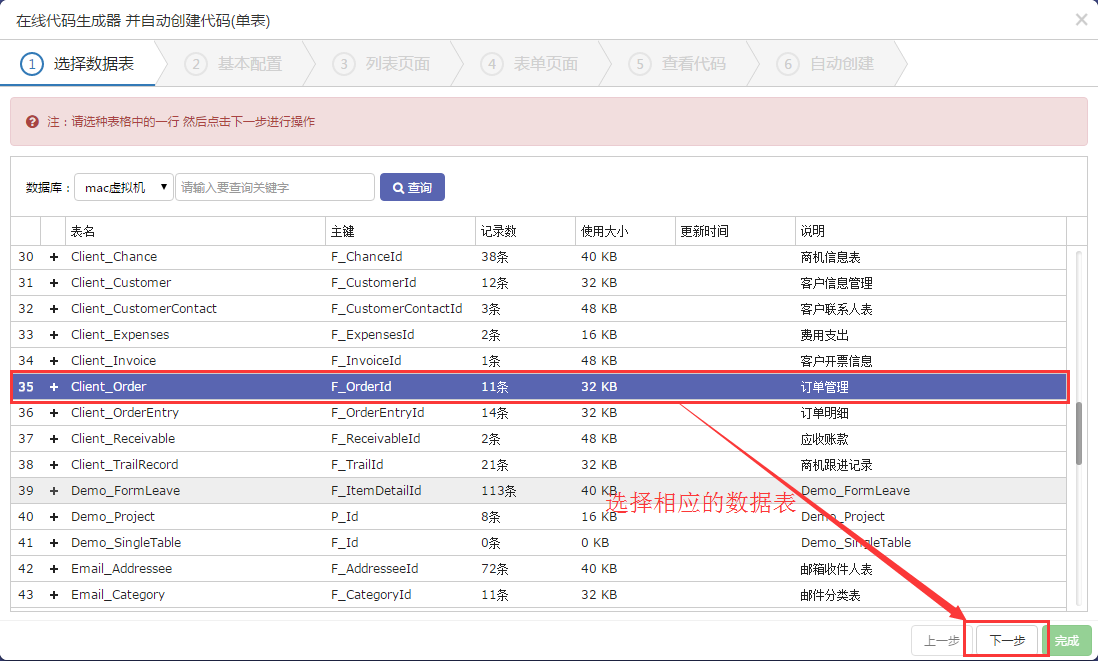Viewport: 1098px width, 661px height.
Task: Expand plus icon for Client_Invoice row
Action: (x=54, y=361)
